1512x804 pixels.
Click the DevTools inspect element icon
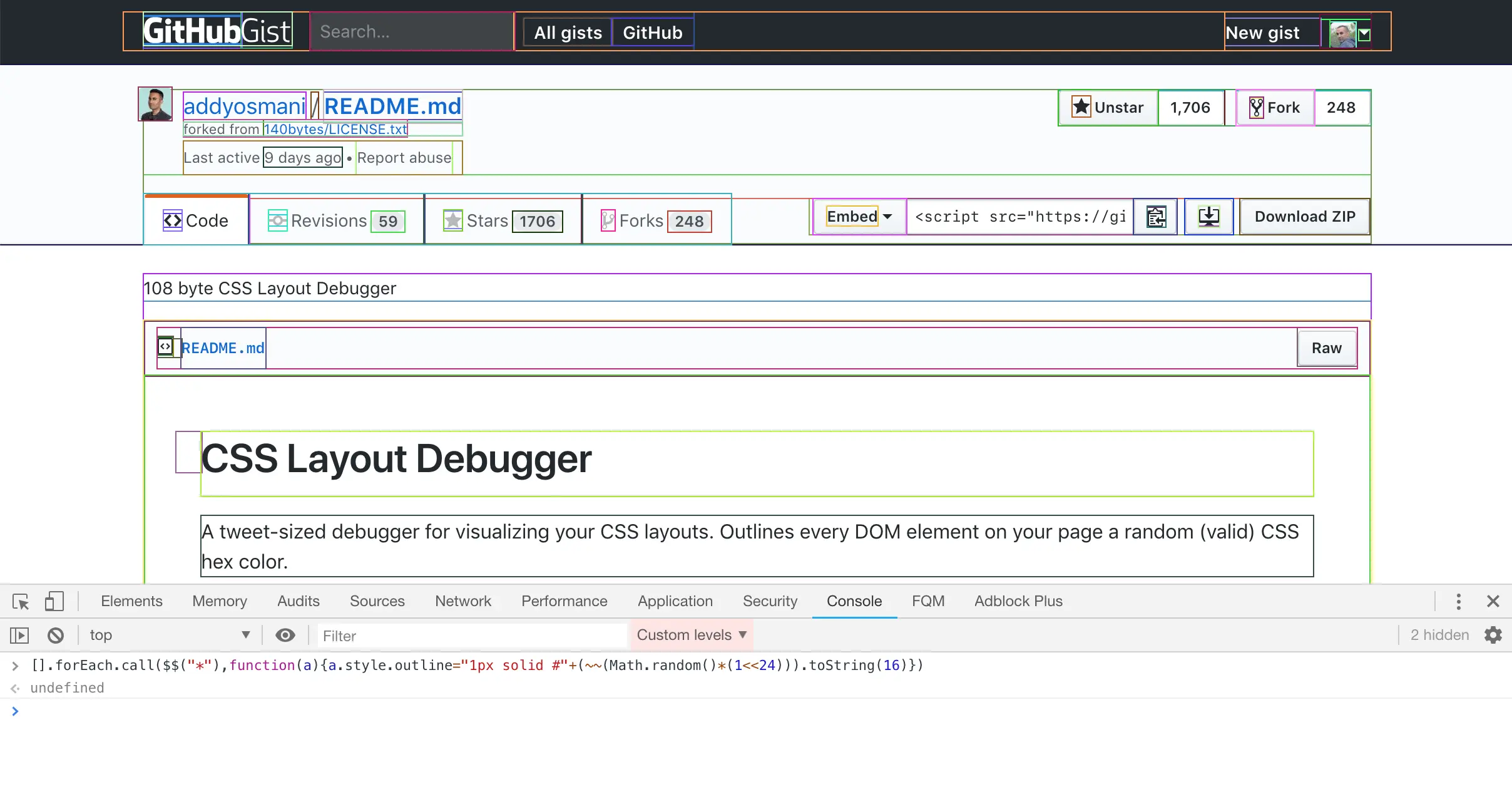coord(21,602)
